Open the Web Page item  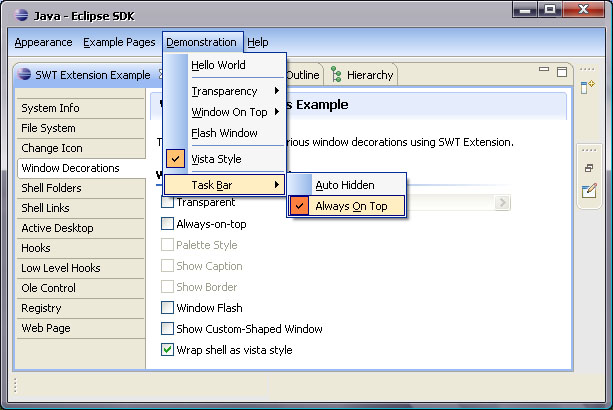81,328
